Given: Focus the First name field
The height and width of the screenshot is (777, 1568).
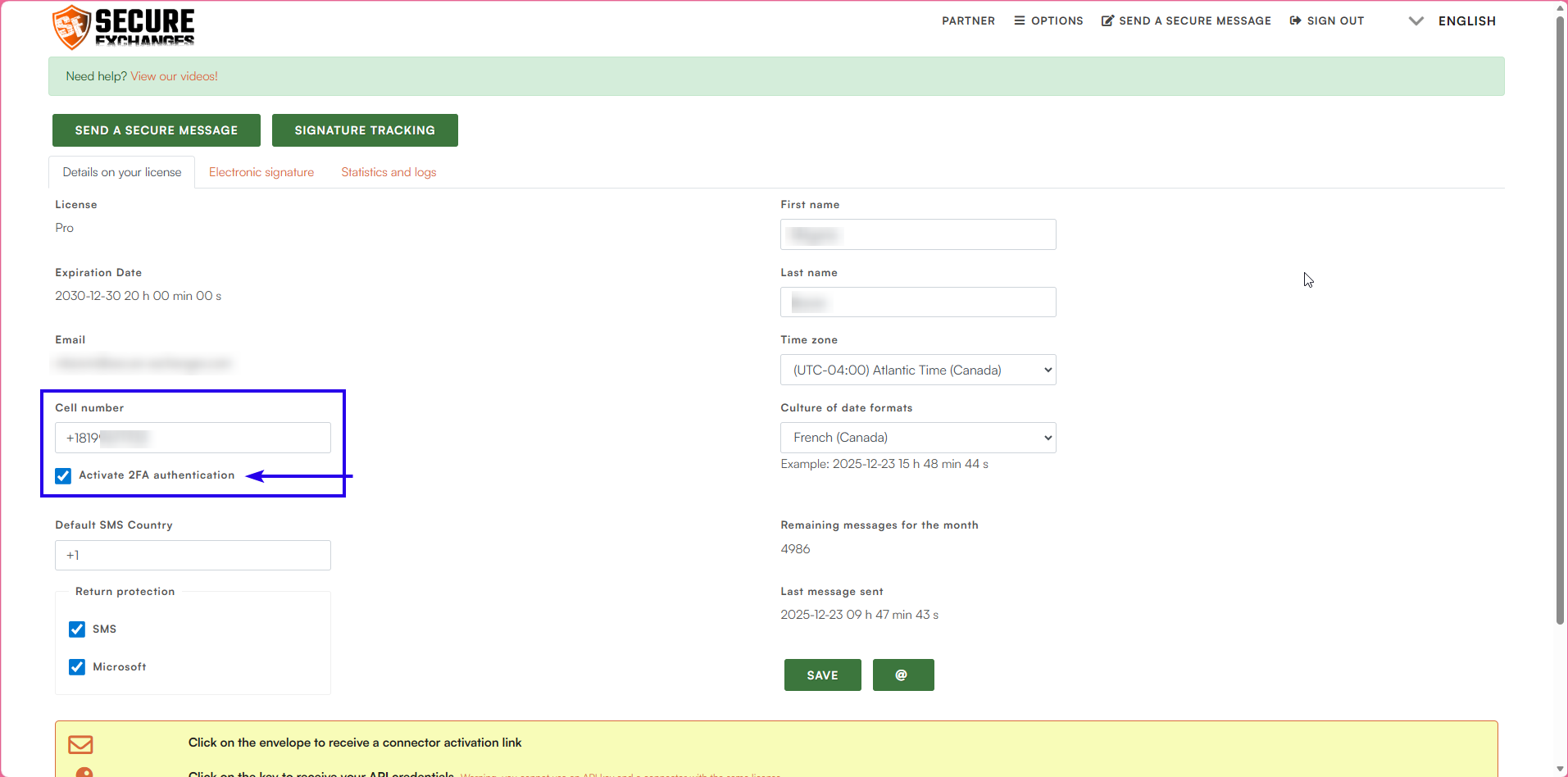Looking at the screenshot, I should 918,234.
